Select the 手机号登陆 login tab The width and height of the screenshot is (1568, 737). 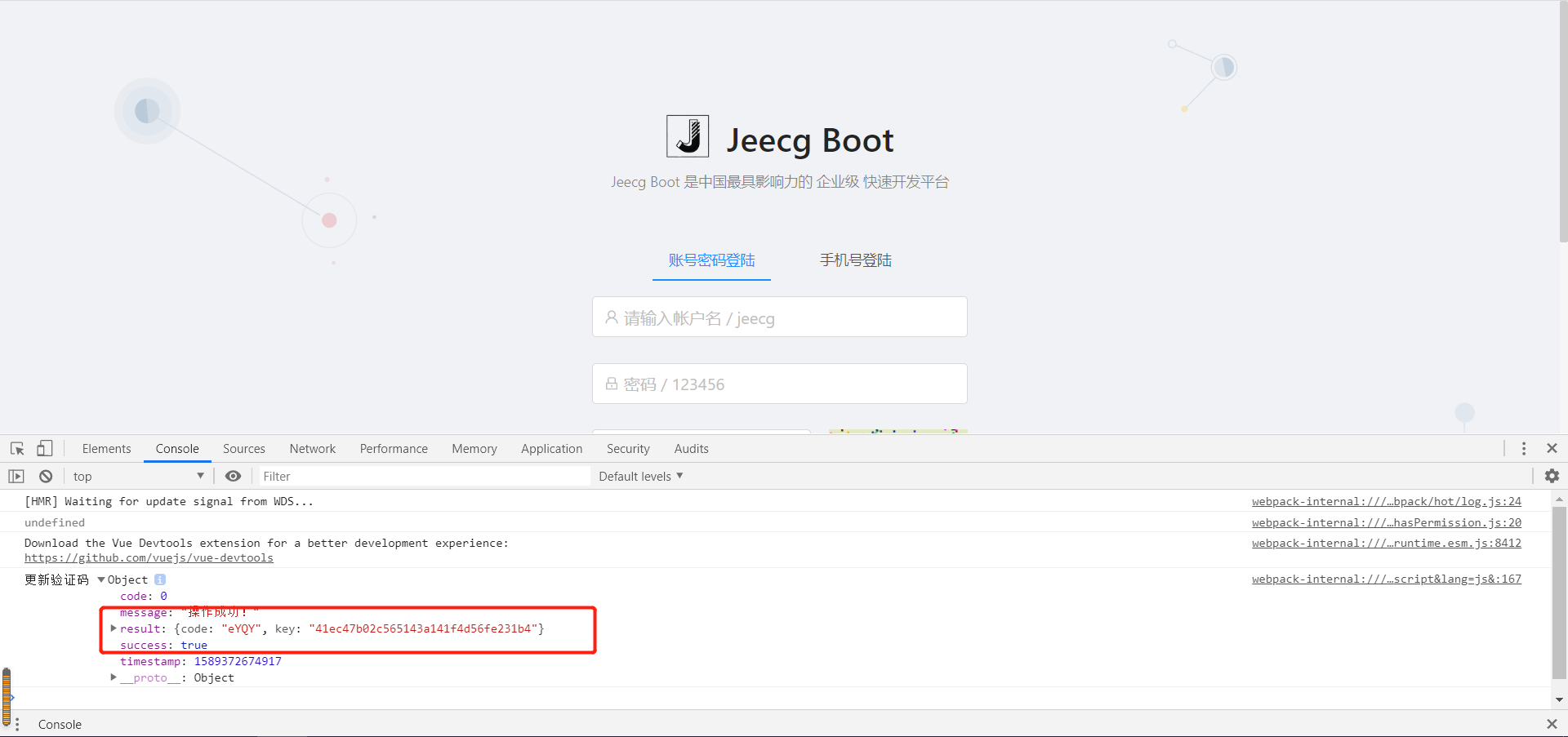click(854, 260)
